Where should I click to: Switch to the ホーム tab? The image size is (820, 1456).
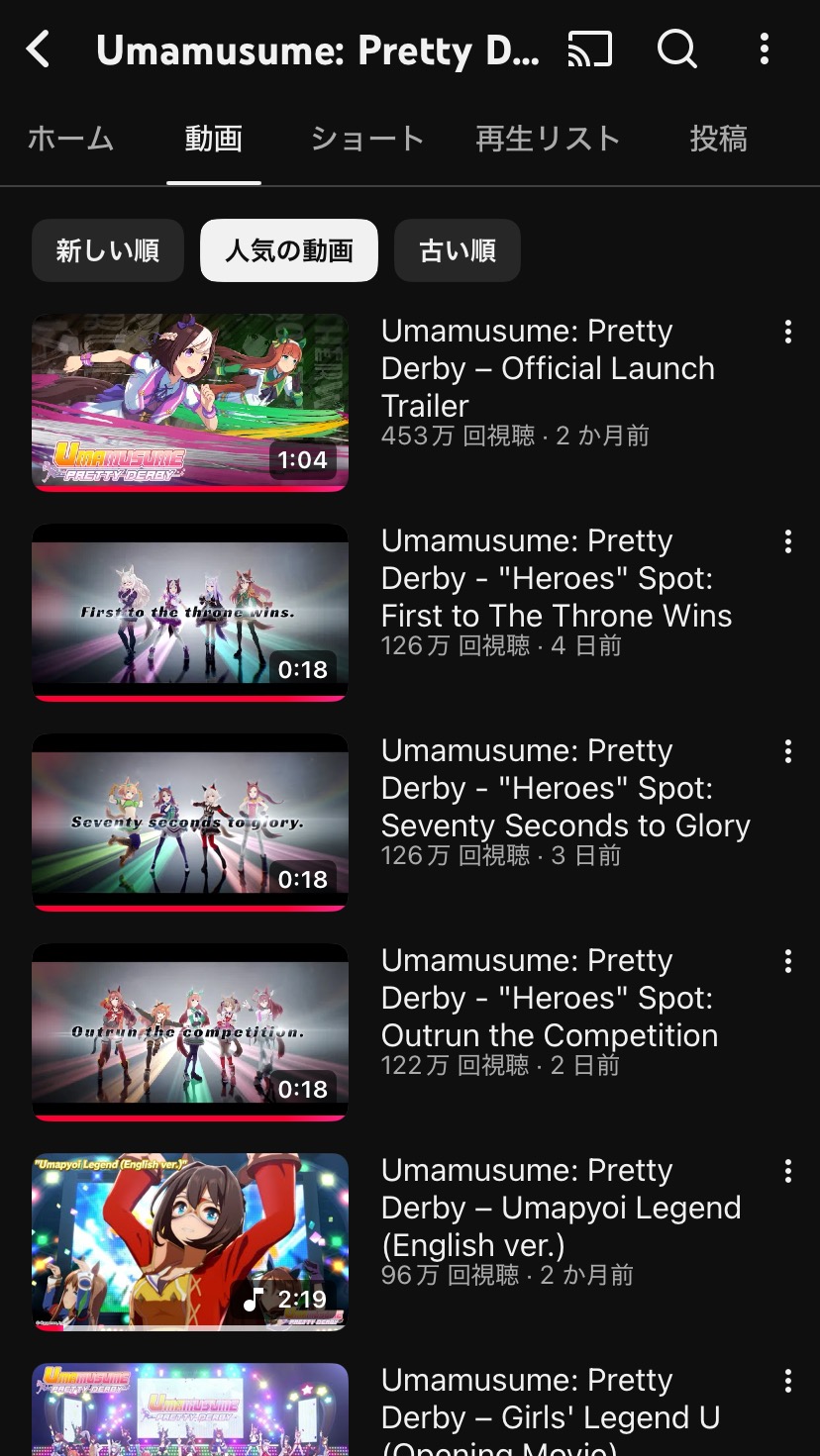(x=70, y=139)
